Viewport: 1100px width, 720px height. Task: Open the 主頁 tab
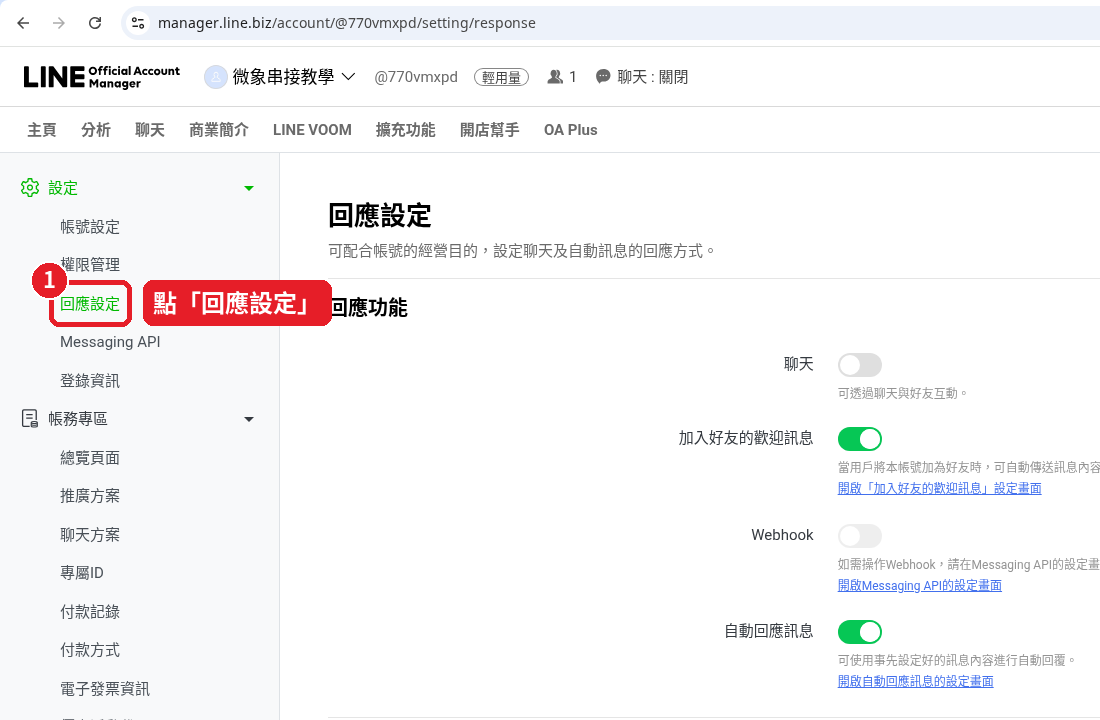(41, 130)
